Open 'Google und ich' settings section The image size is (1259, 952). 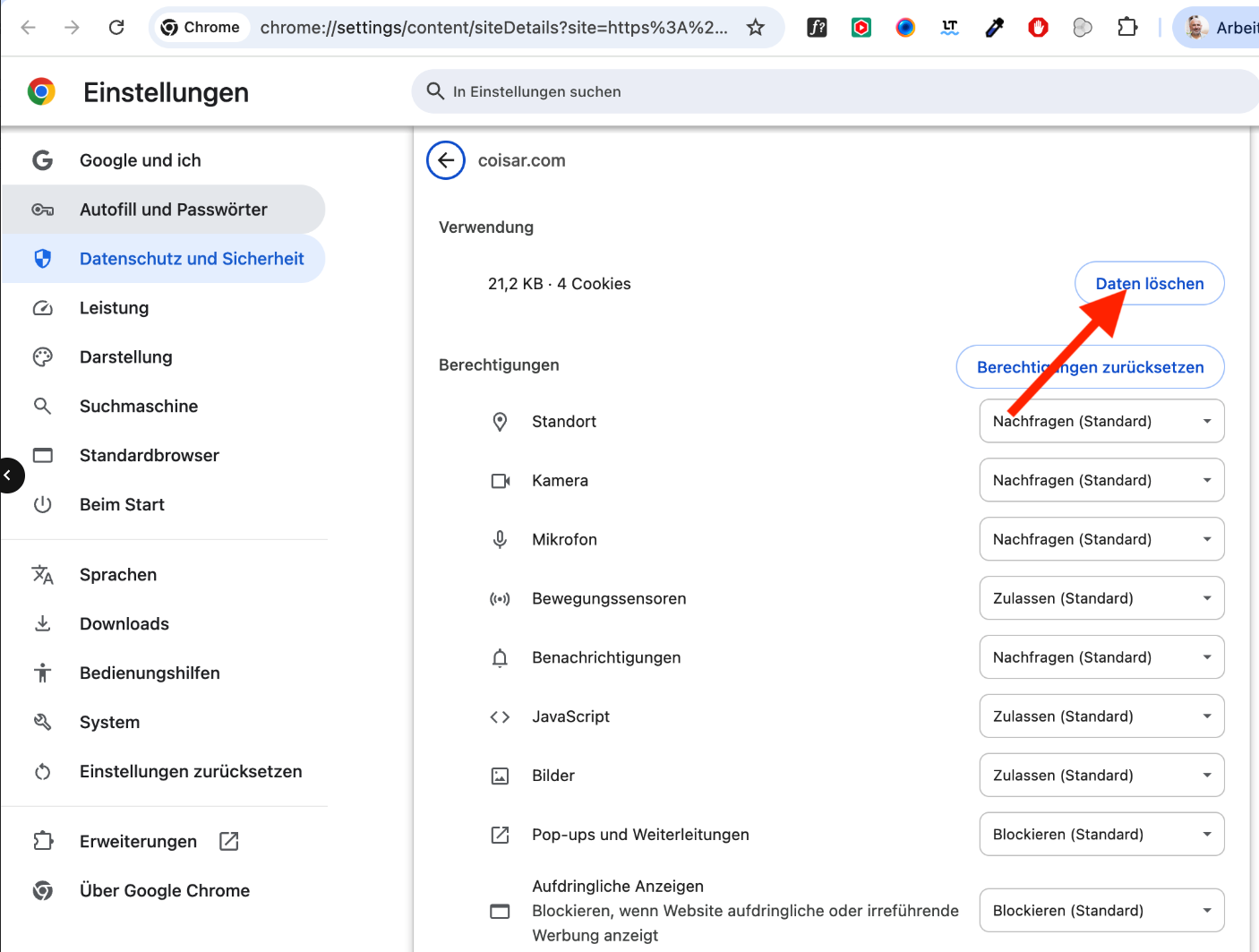pyautogui.click(x=164, y=160)
